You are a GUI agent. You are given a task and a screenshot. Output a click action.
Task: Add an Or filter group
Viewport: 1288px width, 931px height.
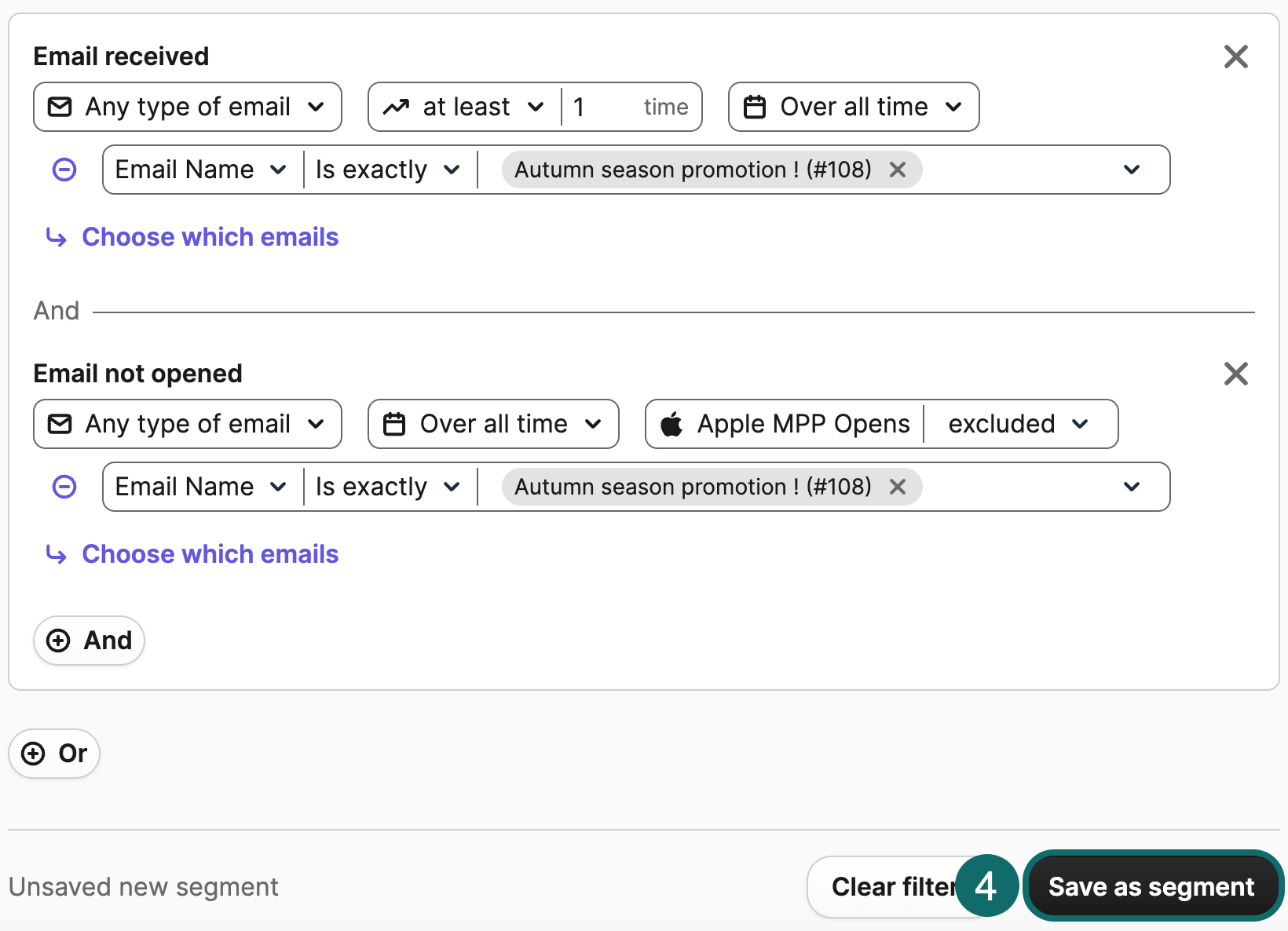pos(53,753)
